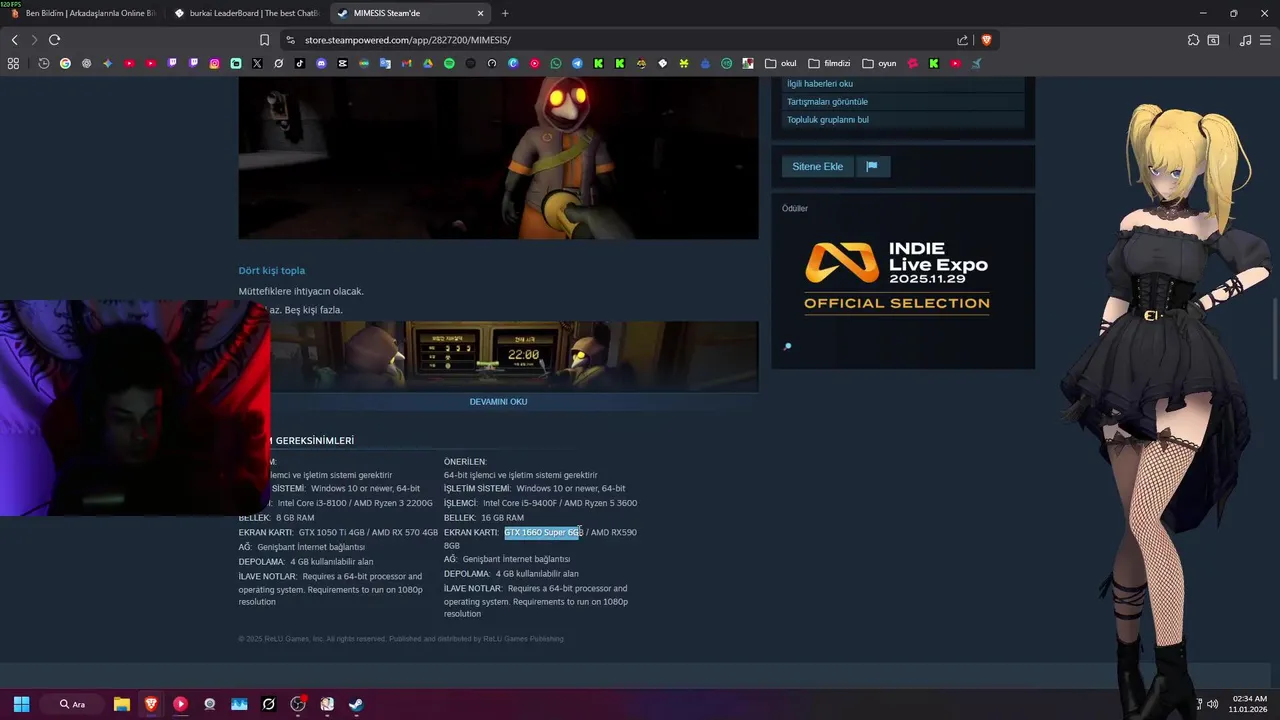The height and width of the screenshot is (720, 1280).
Task: Open a new tab with plus button
Action: 505,13
